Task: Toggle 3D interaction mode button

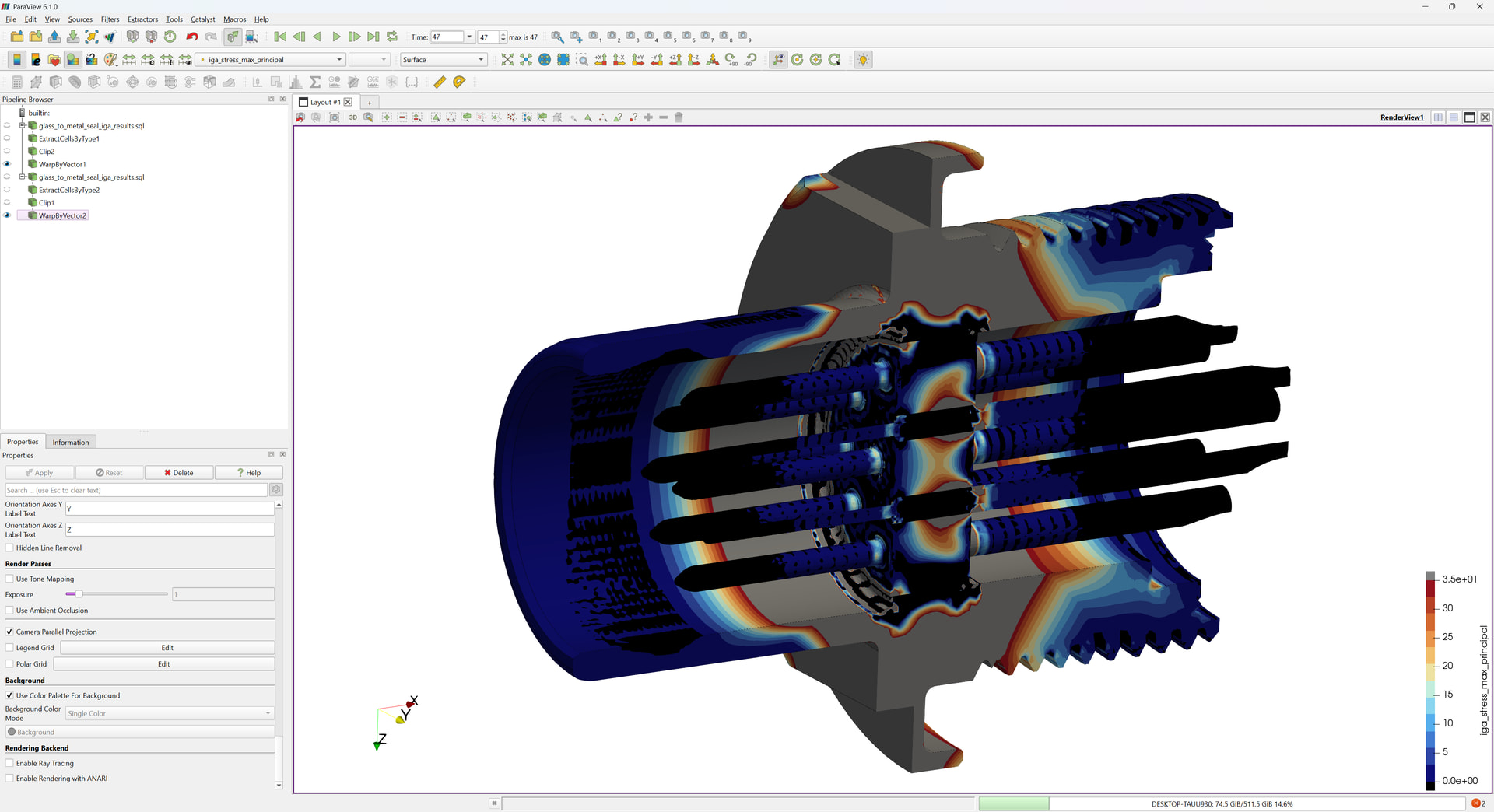Action: (352, 117)
